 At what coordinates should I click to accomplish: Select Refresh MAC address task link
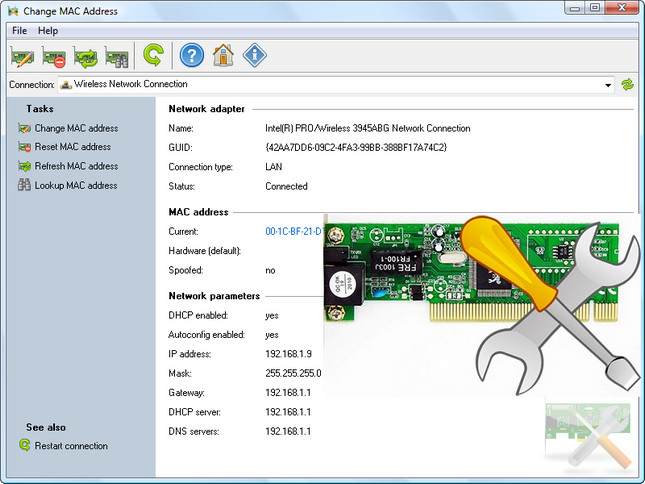click(76, 166)
